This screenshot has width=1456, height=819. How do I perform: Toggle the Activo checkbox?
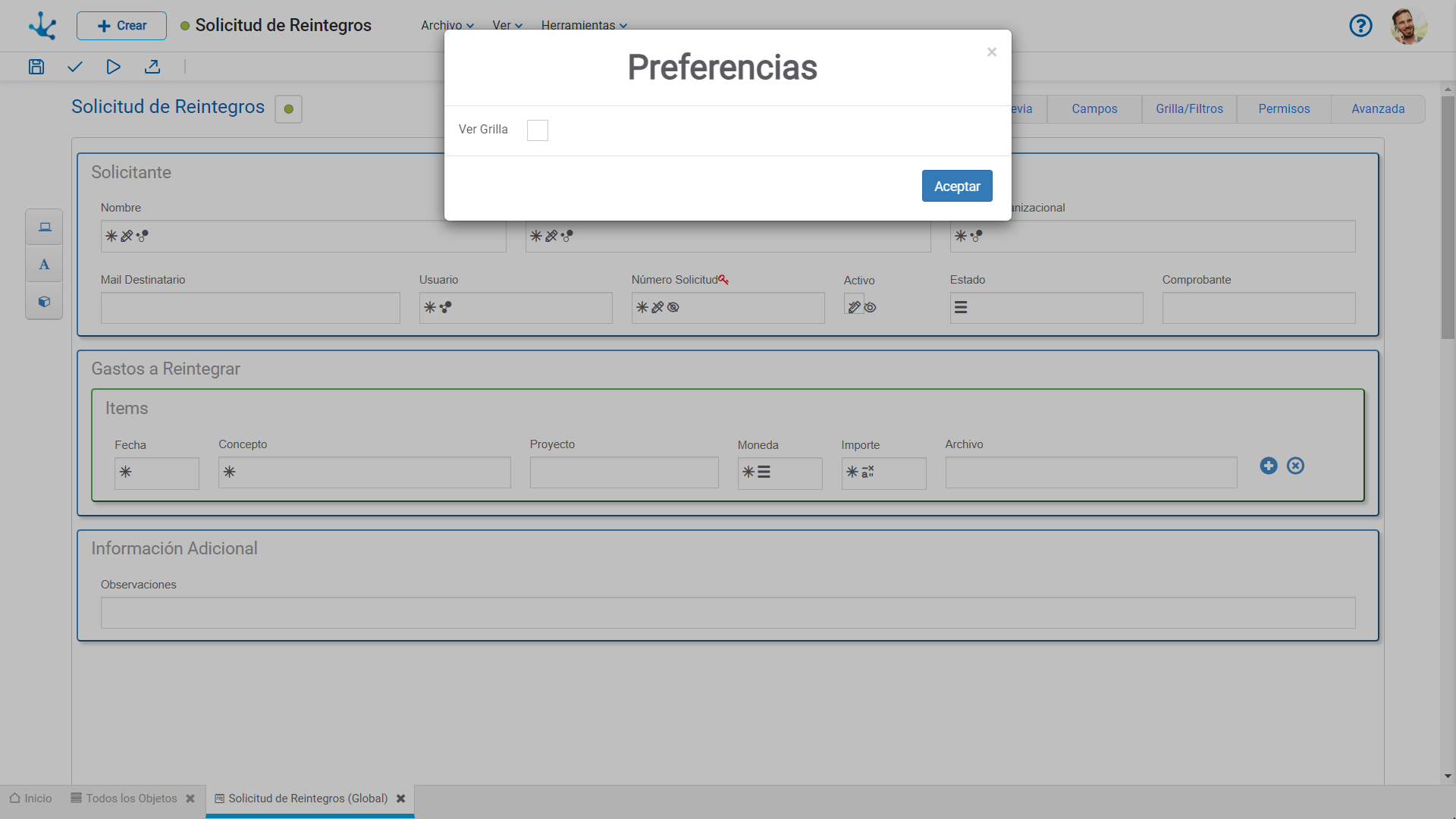point(854,304)
